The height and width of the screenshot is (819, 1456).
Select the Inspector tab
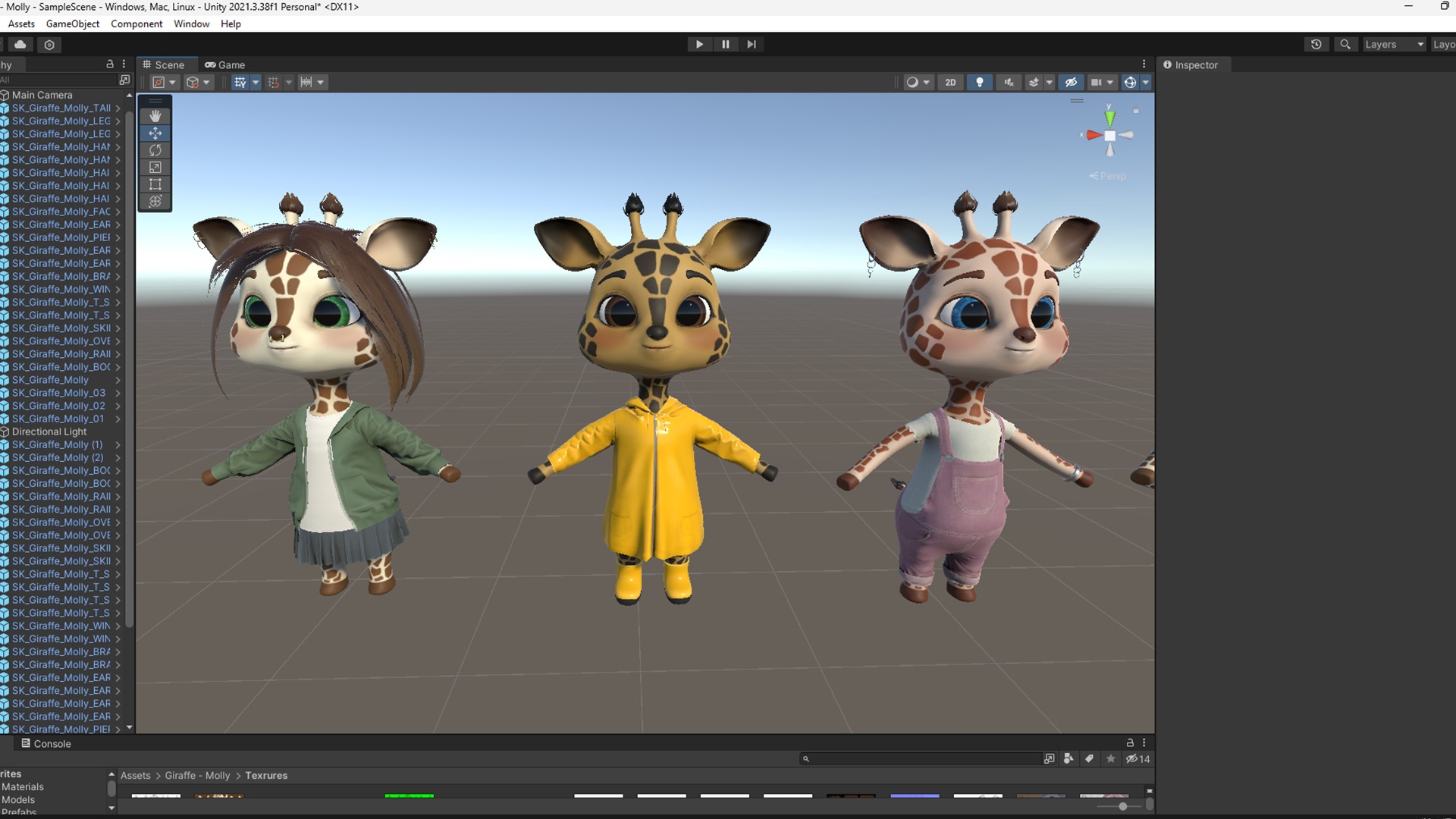pos(1191,64)
